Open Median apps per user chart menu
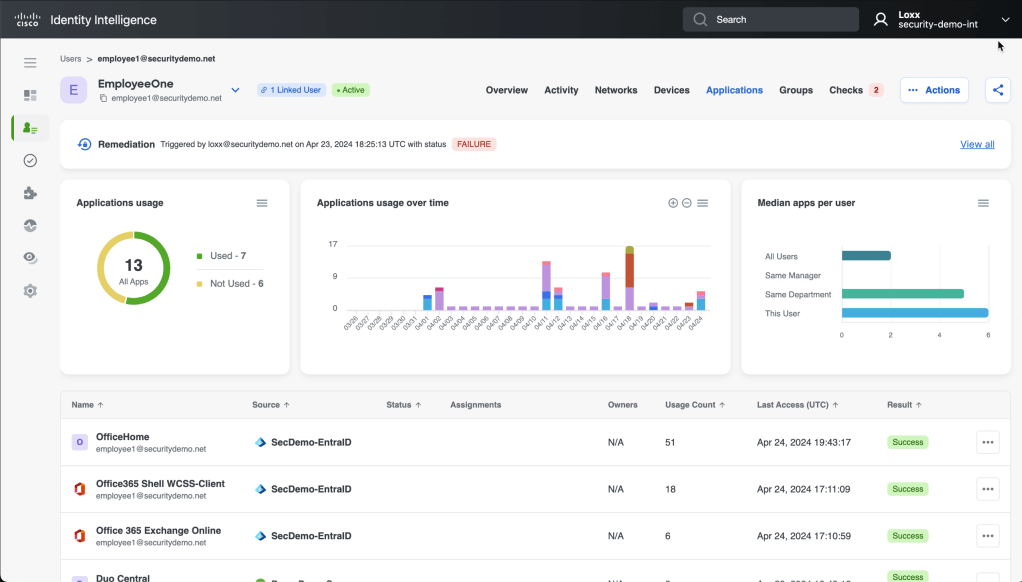1022x582 pixels. coord(983,203)
